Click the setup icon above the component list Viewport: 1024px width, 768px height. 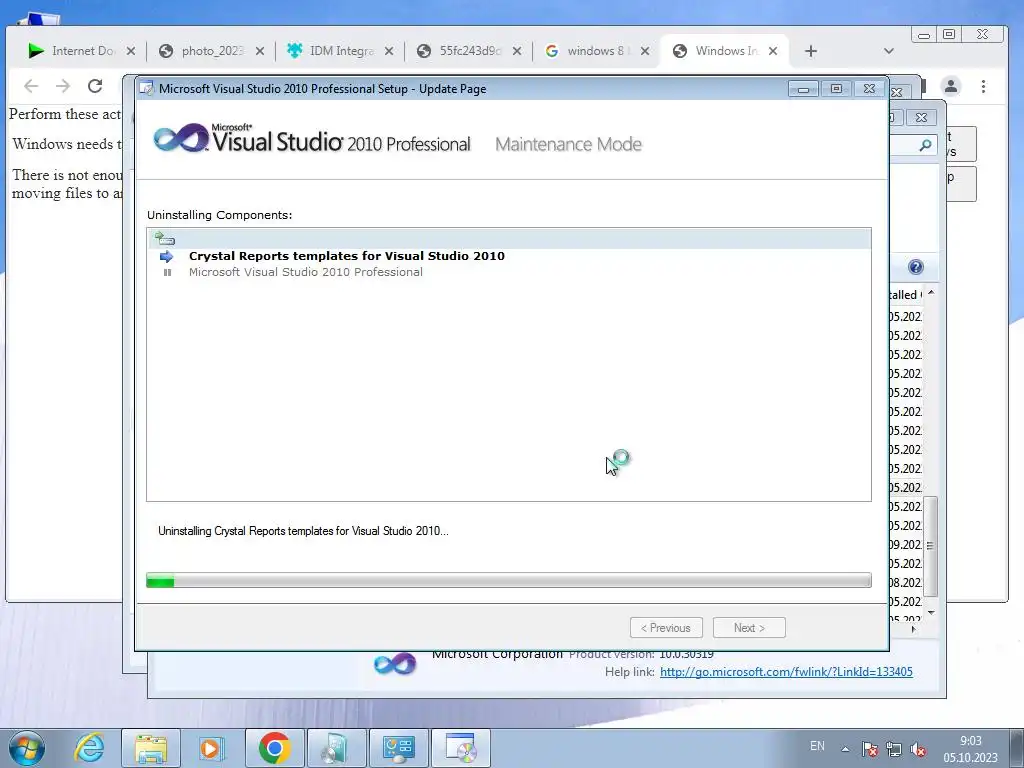(x=164, y=238)
